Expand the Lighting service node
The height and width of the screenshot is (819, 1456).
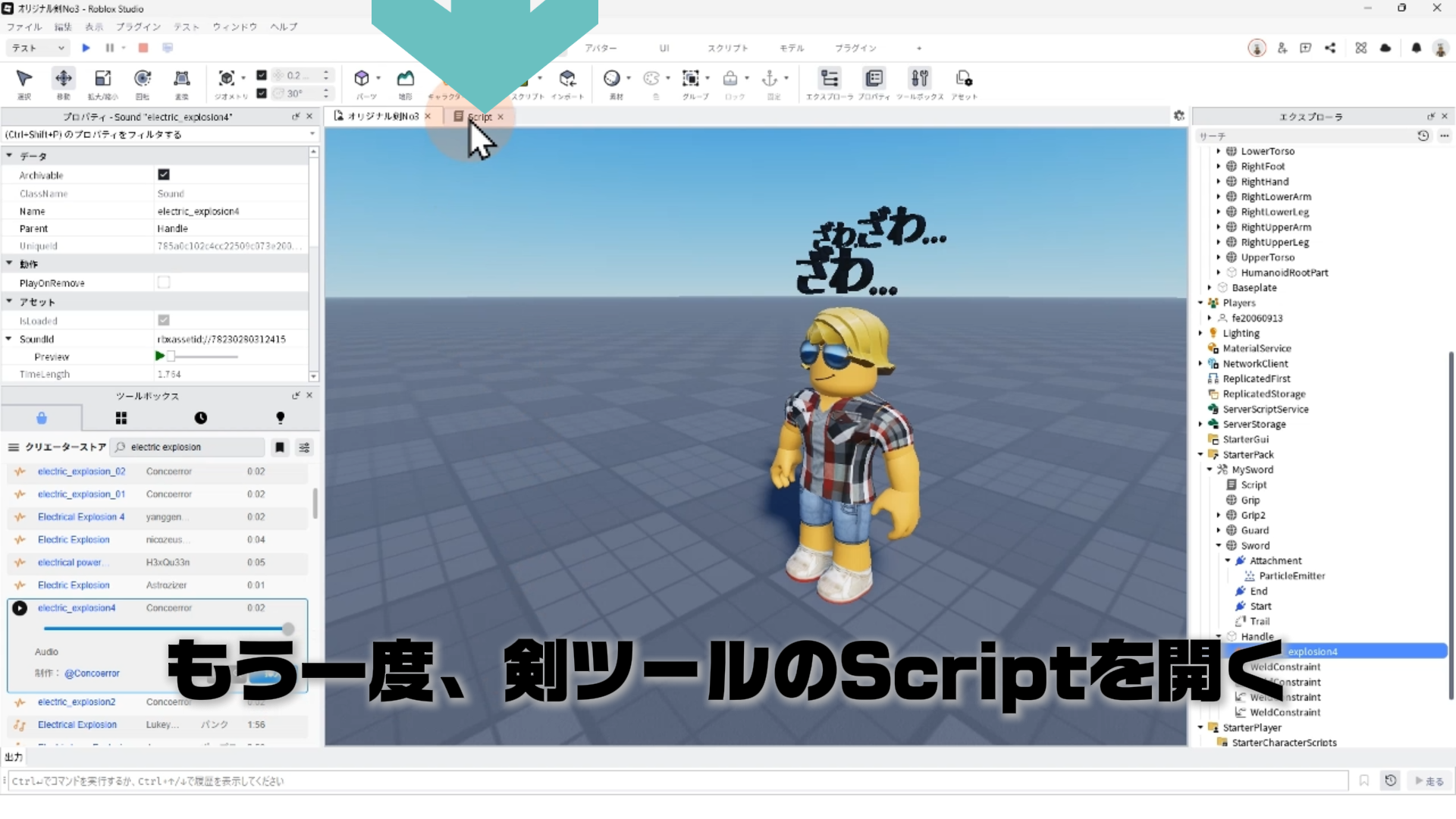[1200, 333]
